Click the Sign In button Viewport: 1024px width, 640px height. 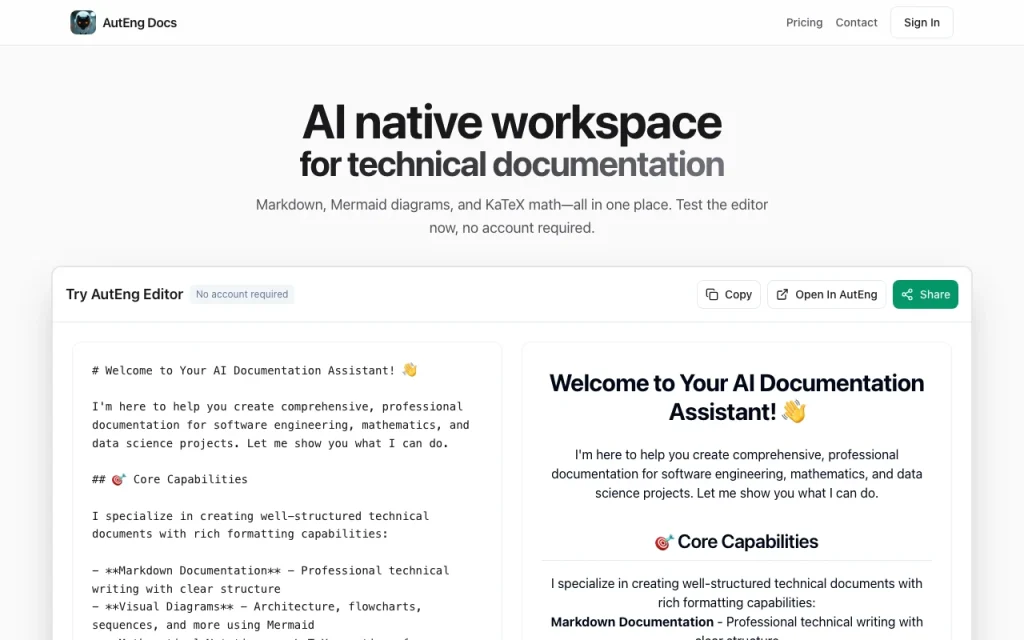(921, 22)
